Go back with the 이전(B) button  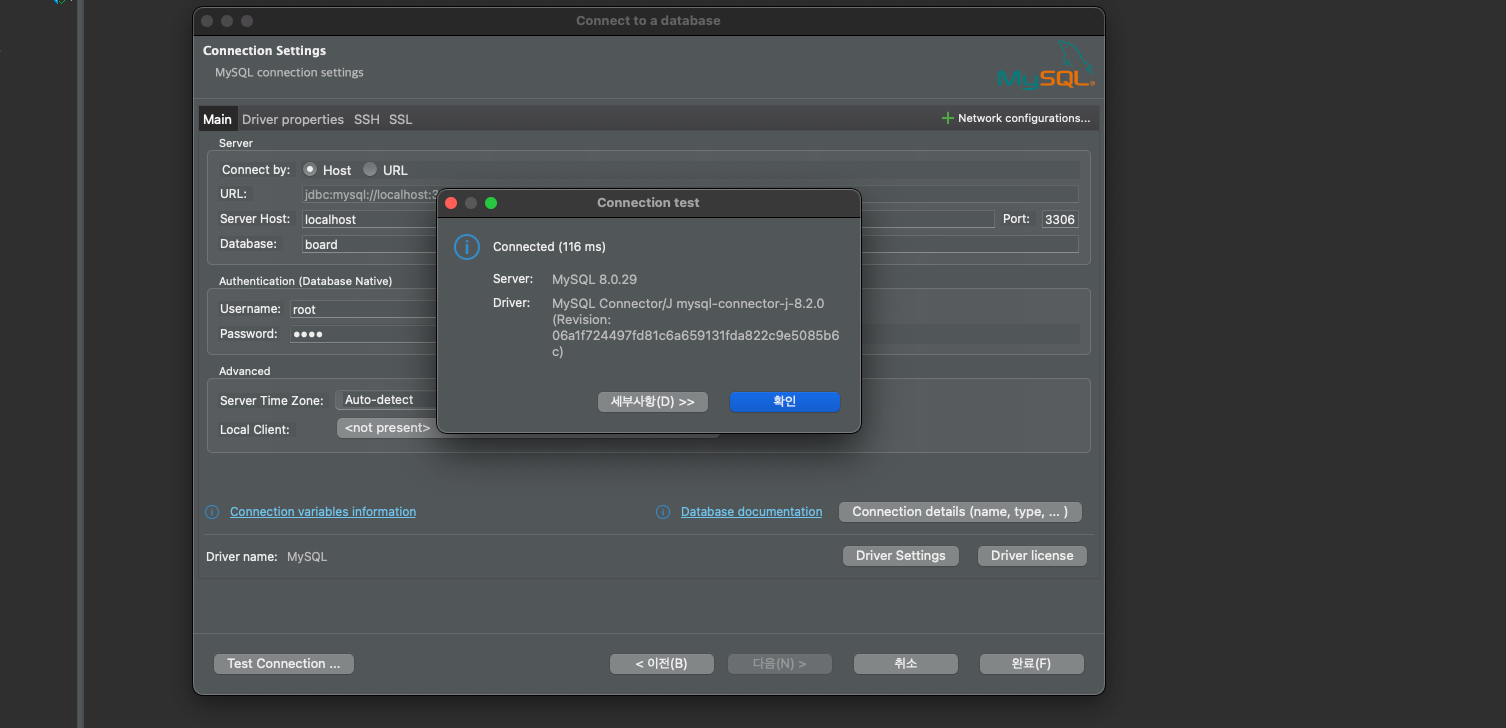(x=662, y=664)
